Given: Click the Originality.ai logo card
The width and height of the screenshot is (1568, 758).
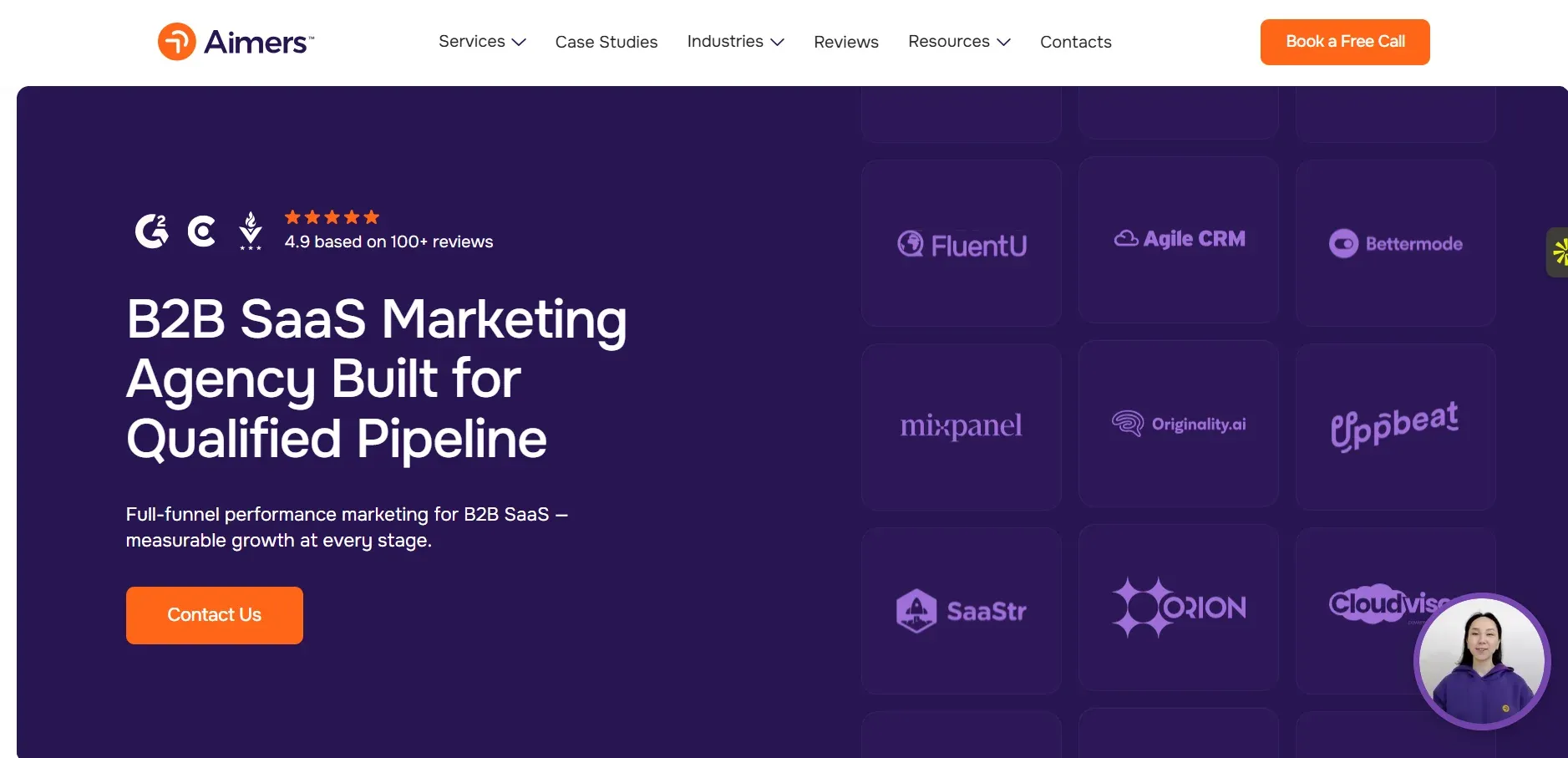Looking at the screenshot, I should (x=1179, y=424).
